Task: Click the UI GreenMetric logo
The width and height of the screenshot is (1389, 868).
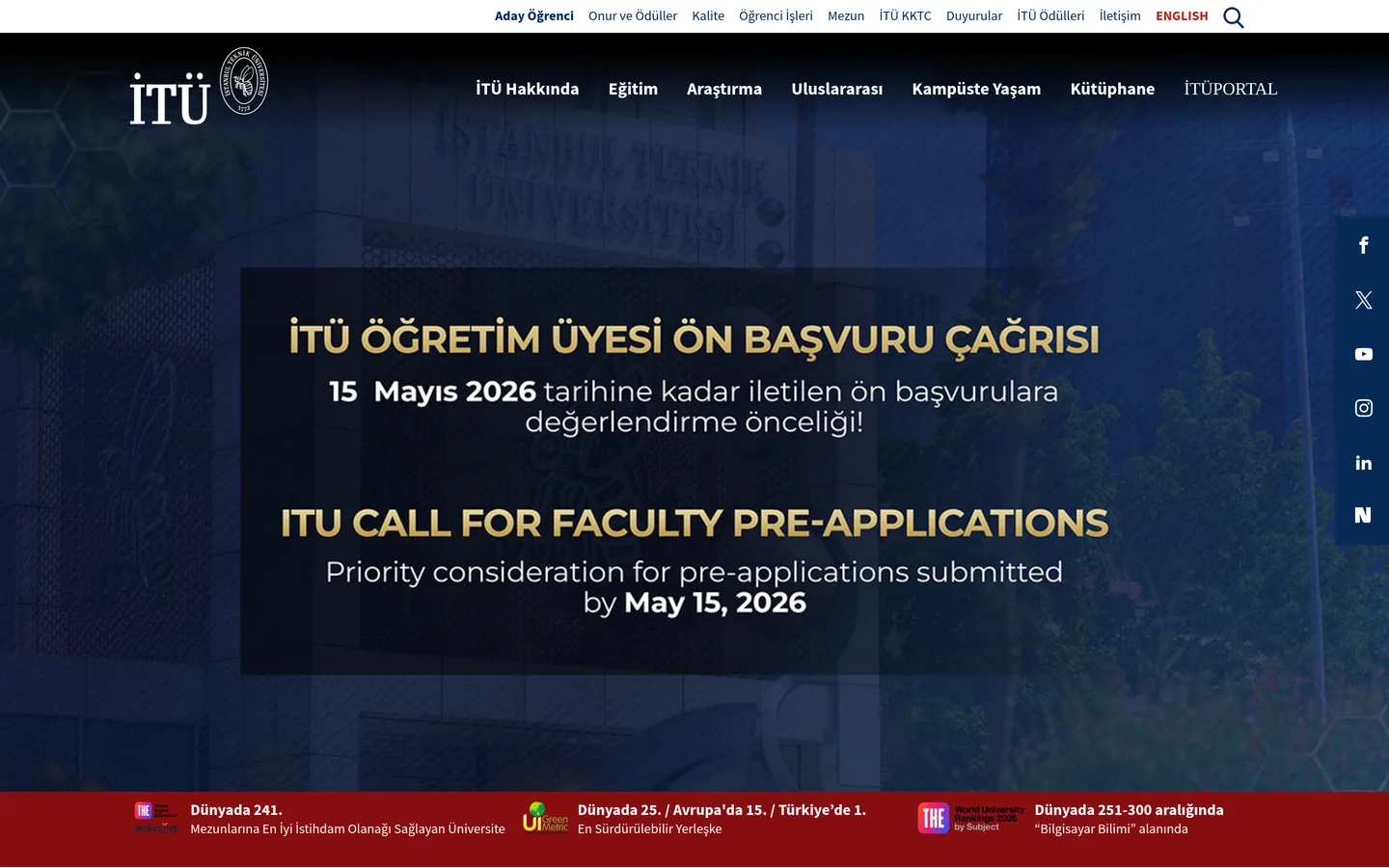Action: 546,817
